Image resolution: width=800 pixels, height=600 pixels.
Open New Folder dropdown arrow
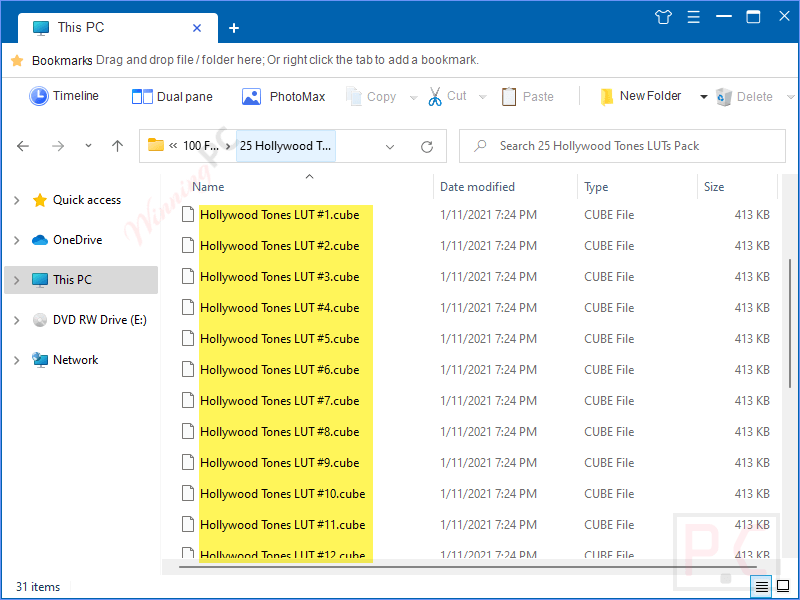pyautogui.click(x=704, y=97)
